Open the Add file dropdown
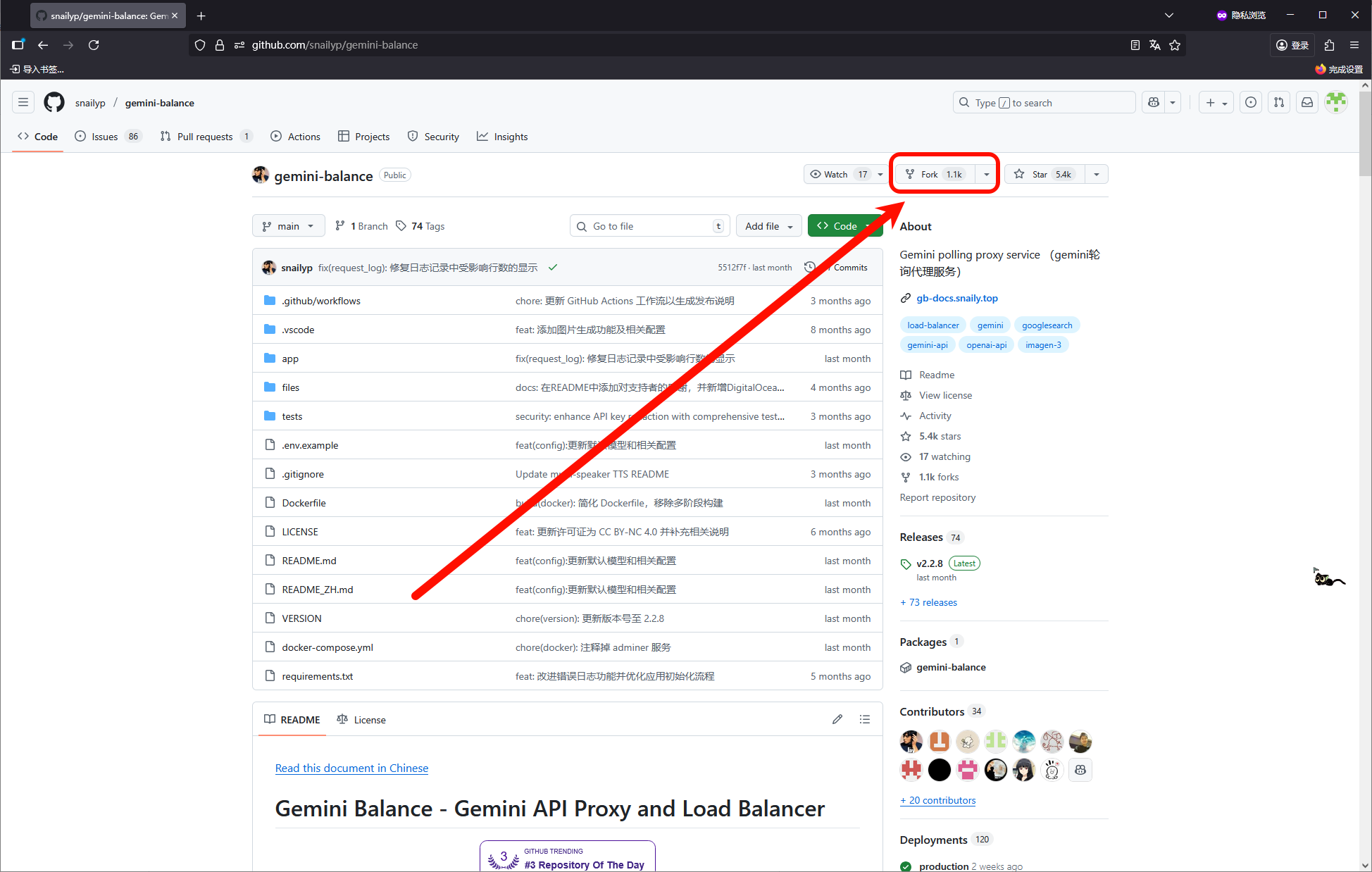 (x=768, y=226)
